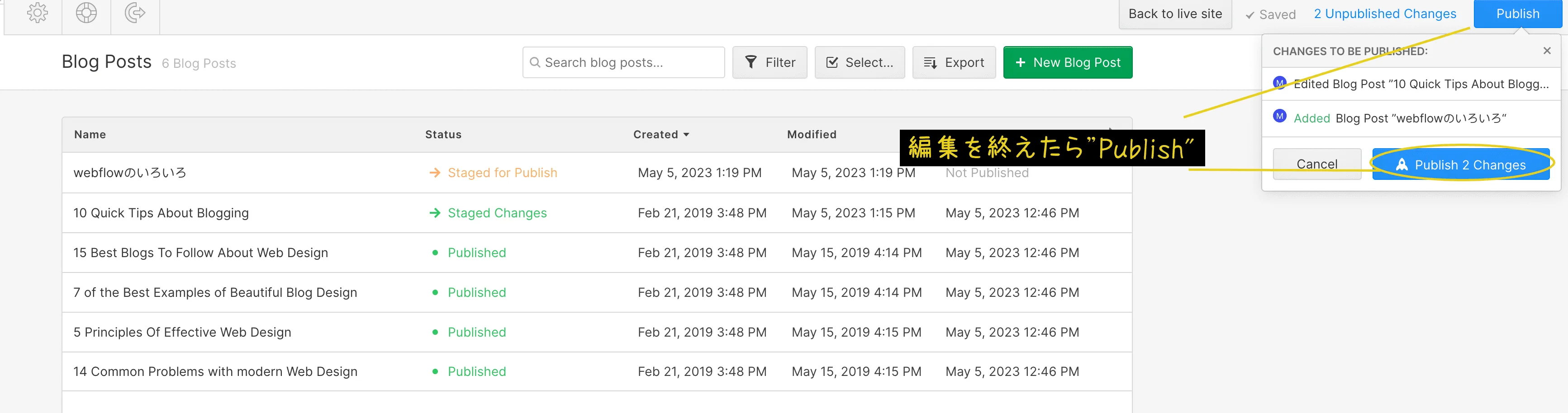The height and width of the screenshot is (413, 1568).
Task: Open the 2 Unpublished Changes link
Action: point(1385,14)
